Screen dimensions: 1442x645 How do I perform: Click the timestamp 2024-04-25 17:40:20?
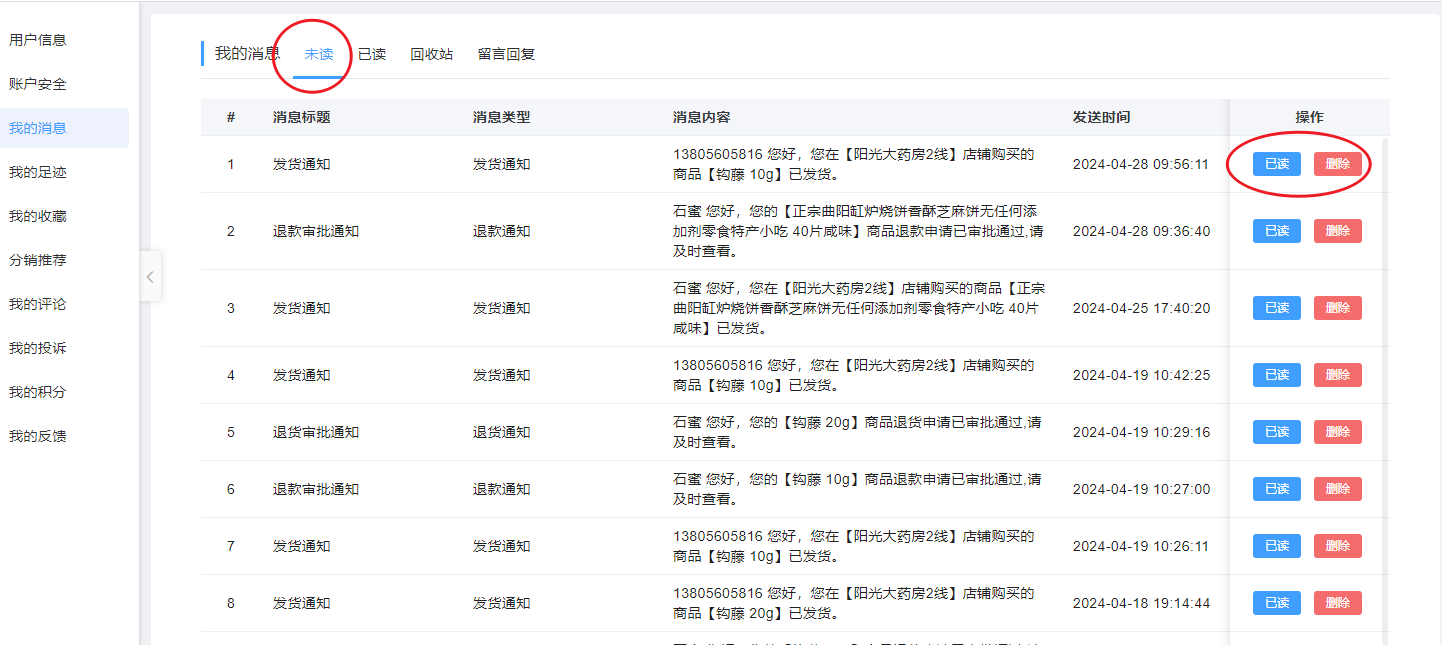1141,308
